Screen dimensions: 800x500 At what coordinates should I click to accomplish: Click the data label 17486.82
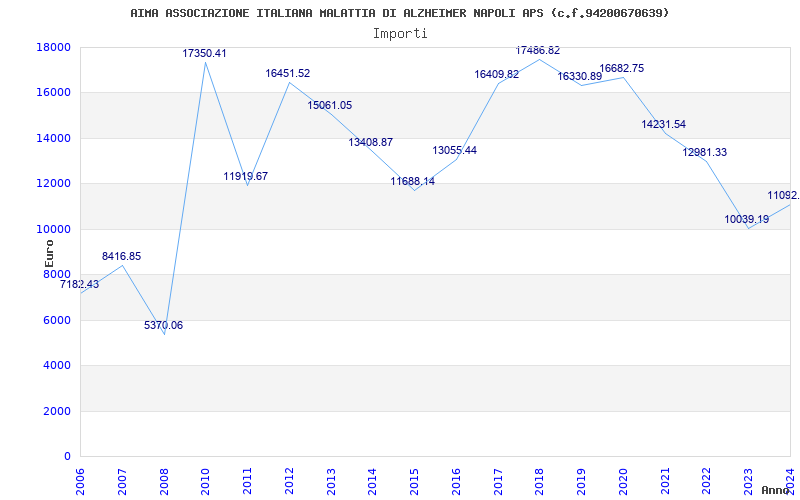(x=538, y=51)
